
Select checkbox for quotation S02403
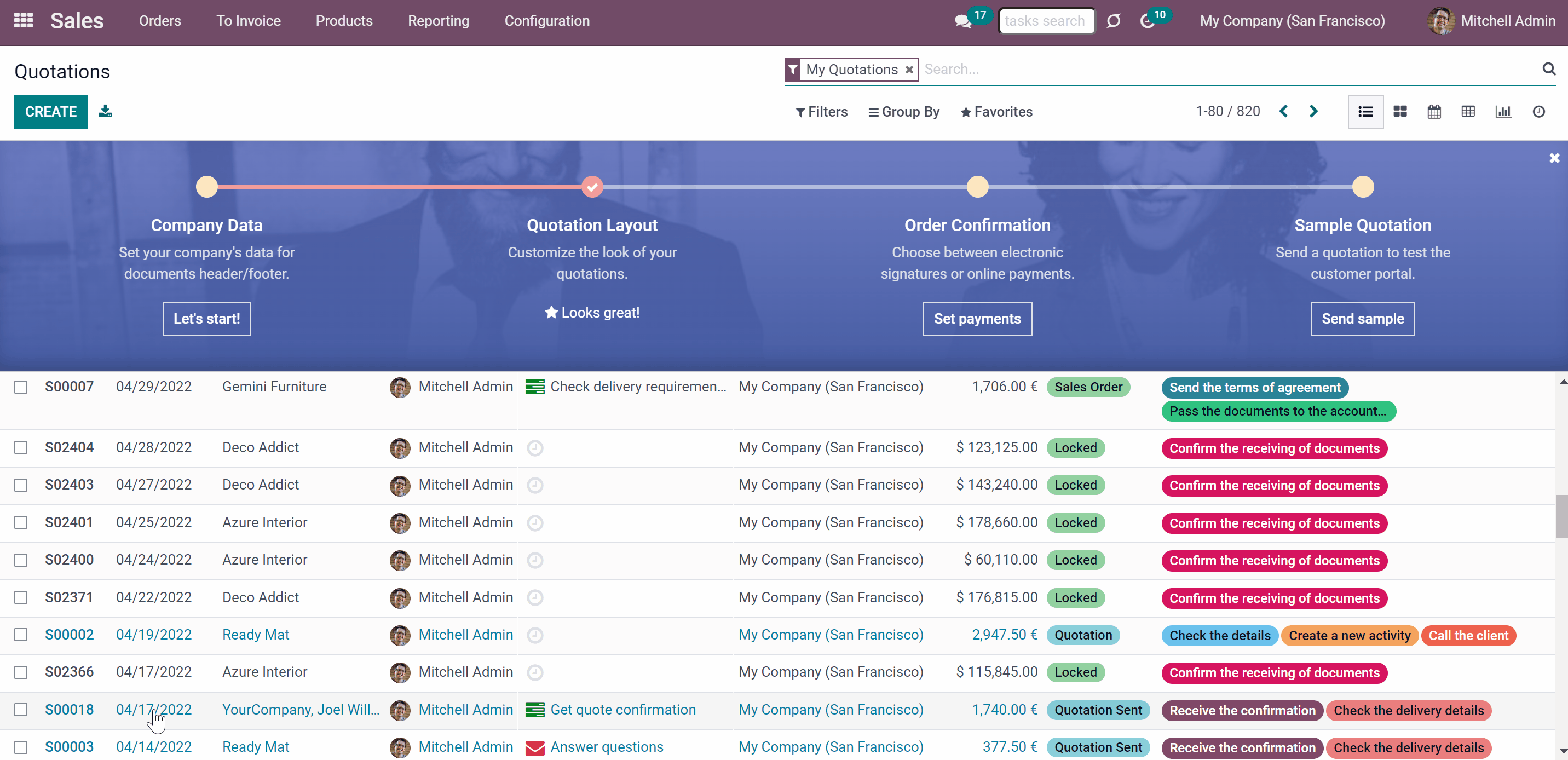(x=21, y=485)
